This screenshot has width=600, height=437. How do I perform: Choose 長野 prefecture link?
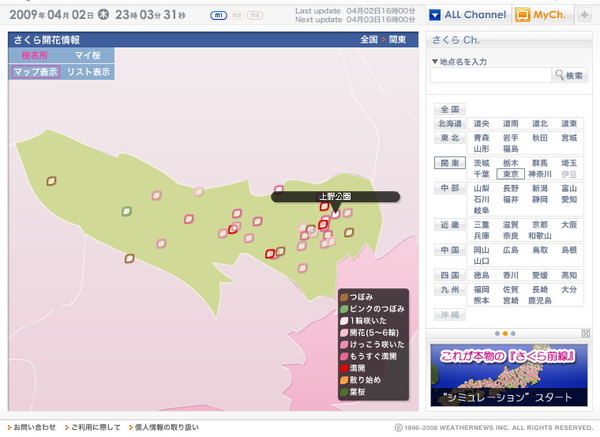point(510,188)
